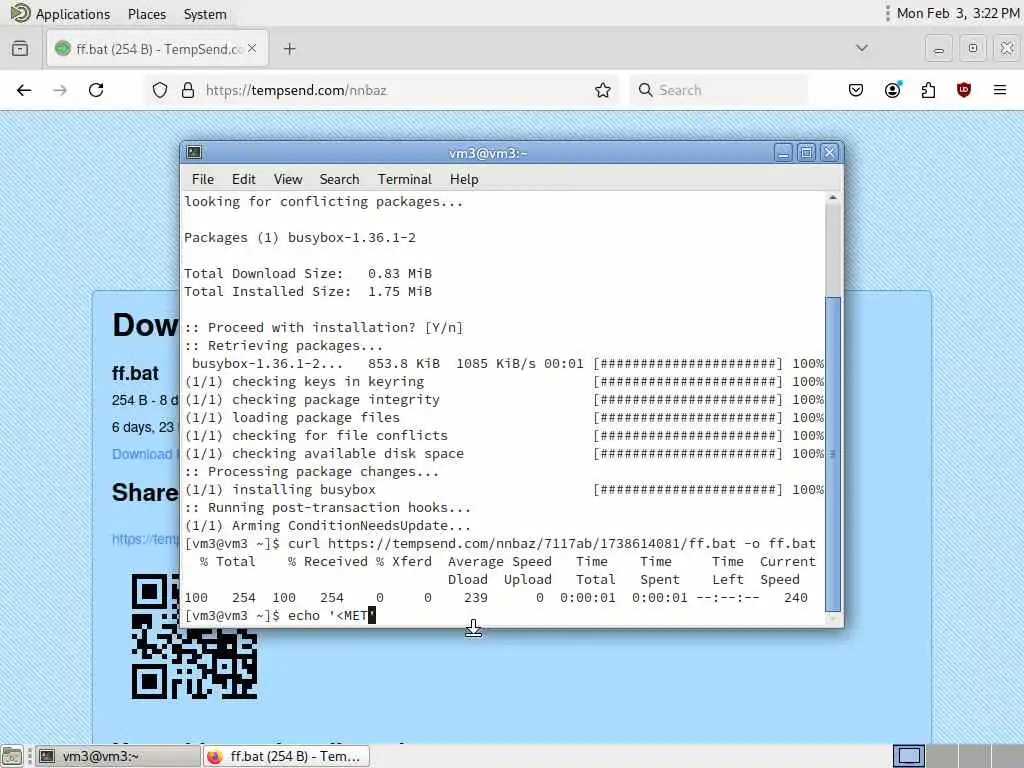Open the terminal Search menu
The image size is (1024, 768).
point(339,179)
